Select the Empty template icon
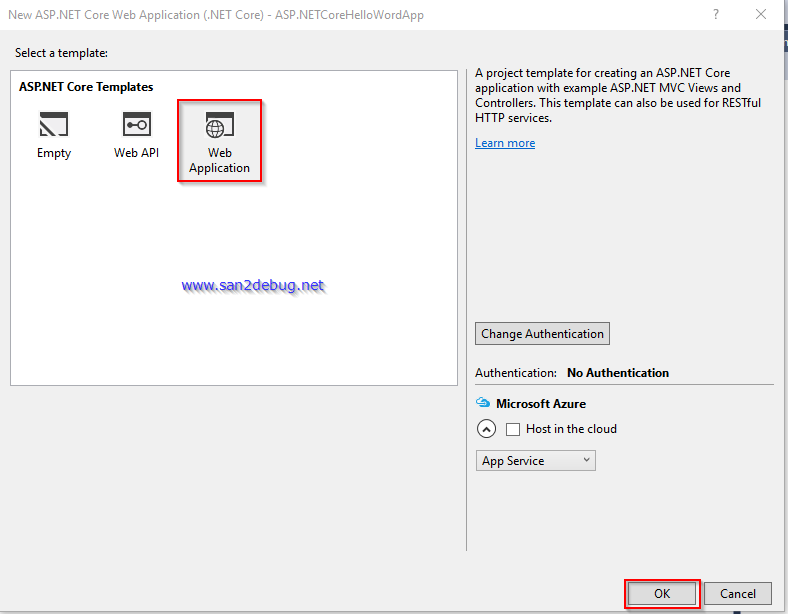This screenshot has width=788, height=614. click(53, 124)
